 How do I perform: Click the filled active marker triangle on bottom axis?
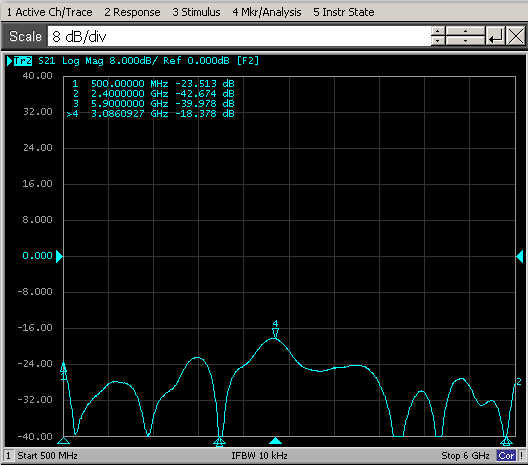275,441
